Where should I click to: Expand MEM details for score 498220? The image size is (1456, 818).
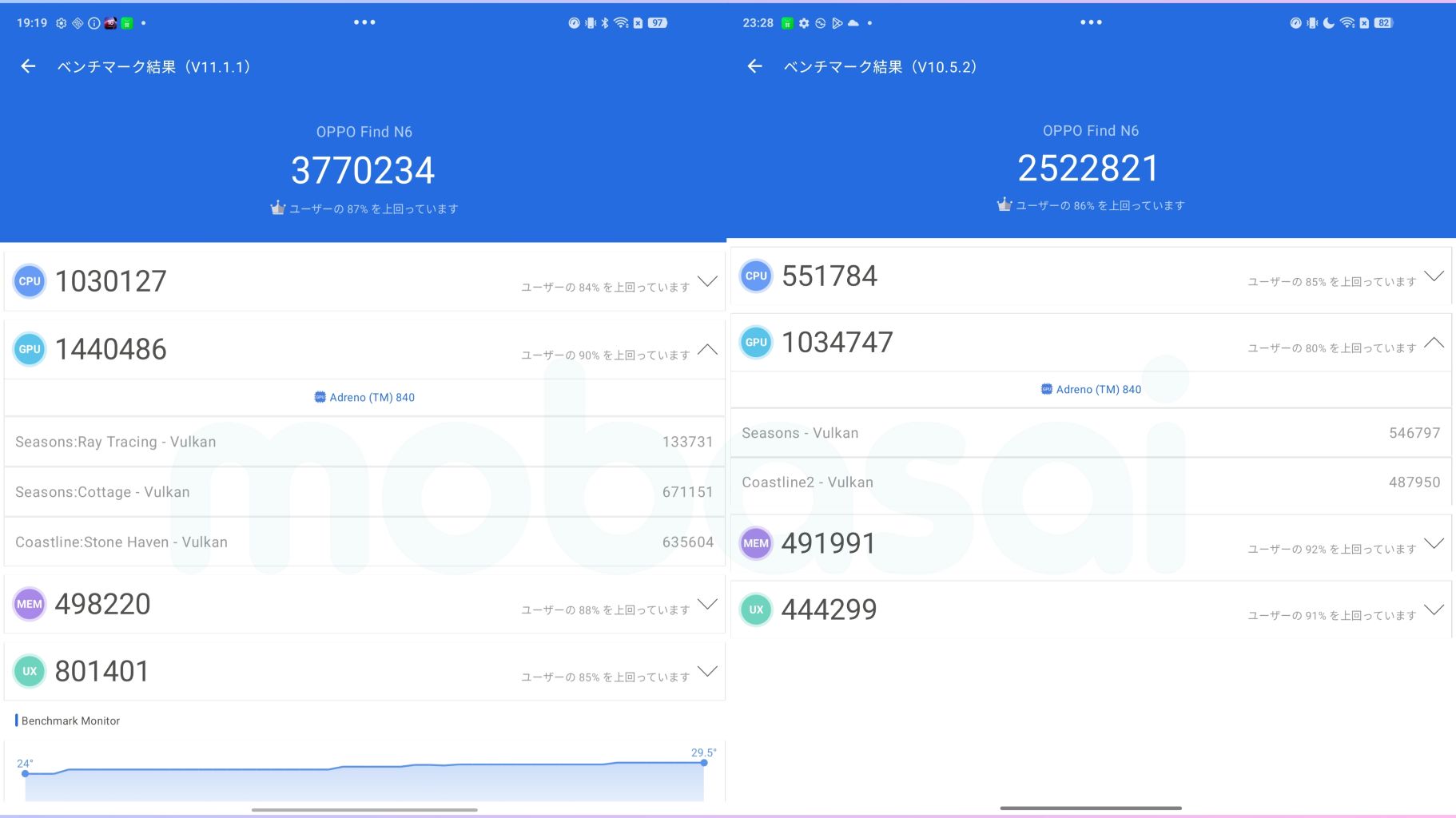click(x=707, y=604)
